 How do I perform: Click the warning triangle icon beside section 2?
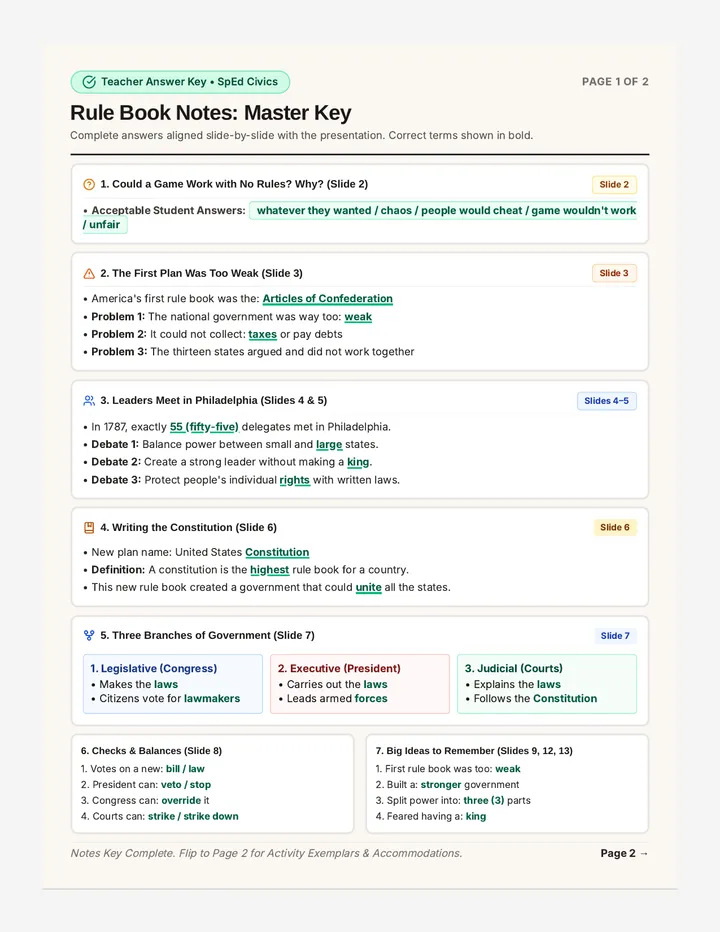point(89,273)
